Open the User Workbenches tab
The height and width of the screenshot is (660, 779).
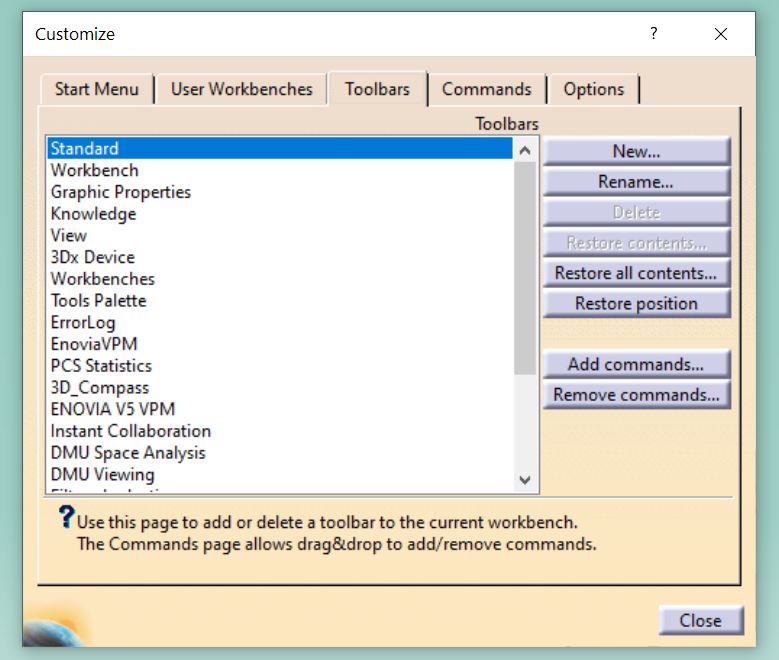click(241, 89)
